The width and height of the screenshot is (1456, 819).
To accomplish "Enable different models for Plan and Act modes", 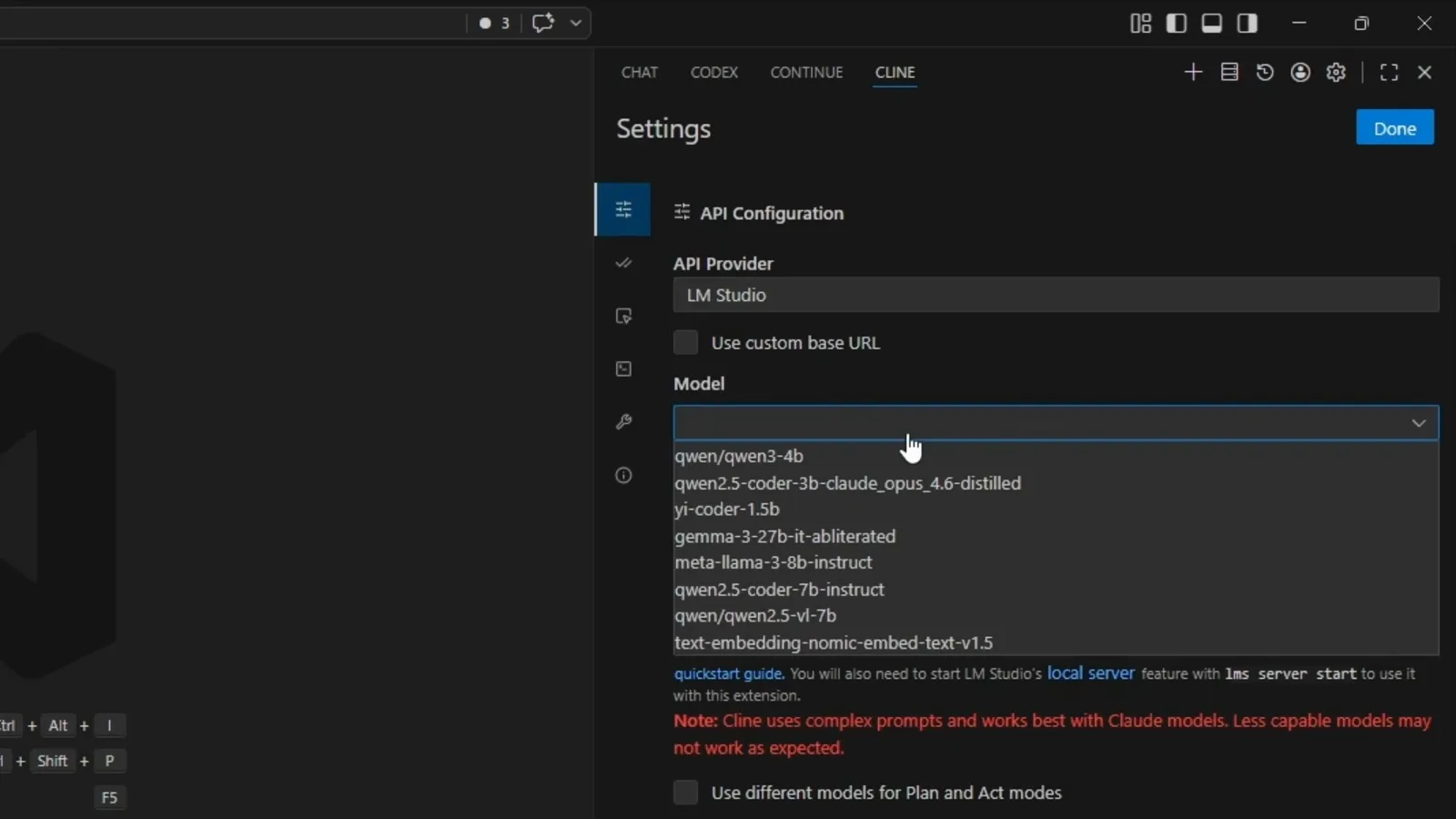I will [685, 792].
